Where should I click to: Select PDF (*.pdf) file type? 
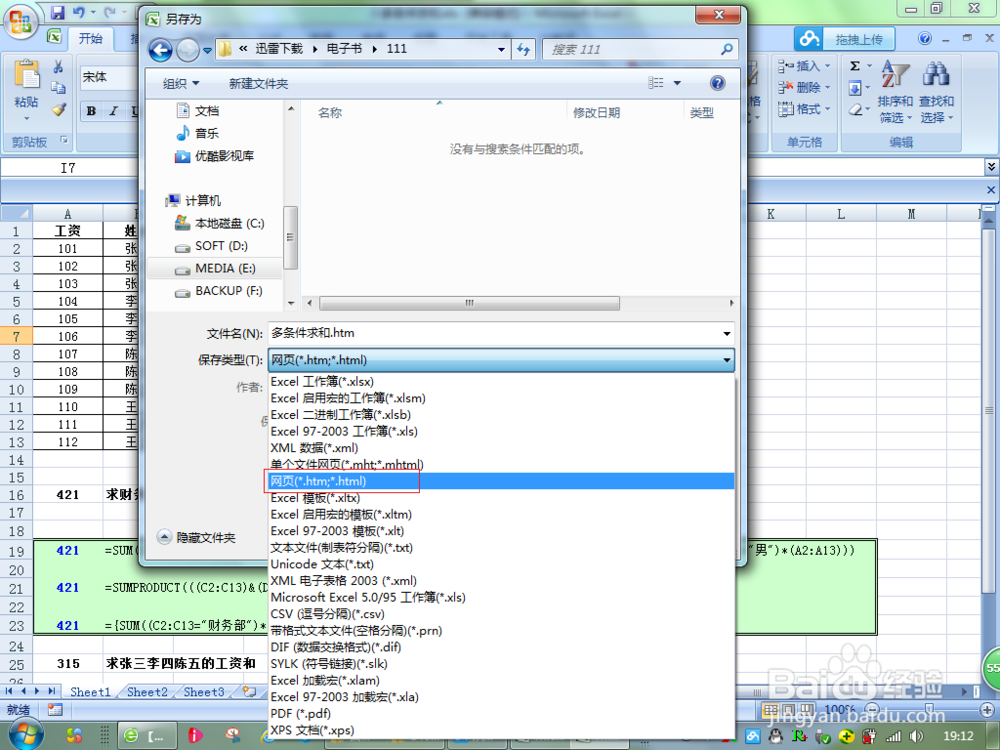tap(300, 713)
